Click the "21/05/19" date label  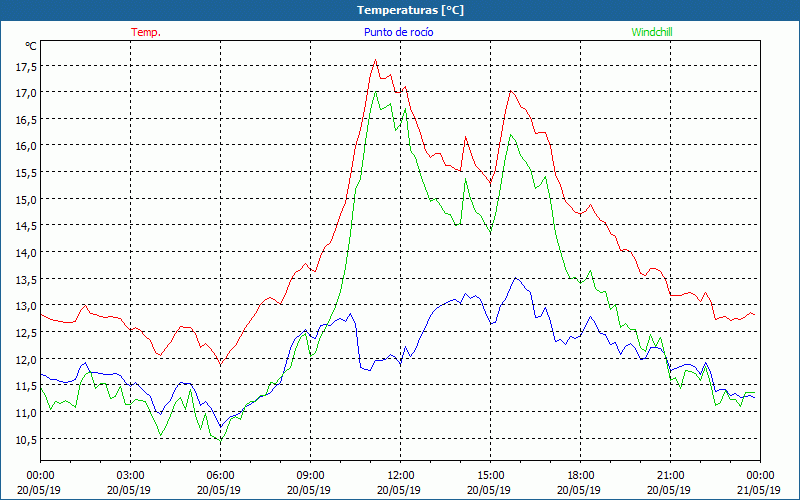click(759, 490)
